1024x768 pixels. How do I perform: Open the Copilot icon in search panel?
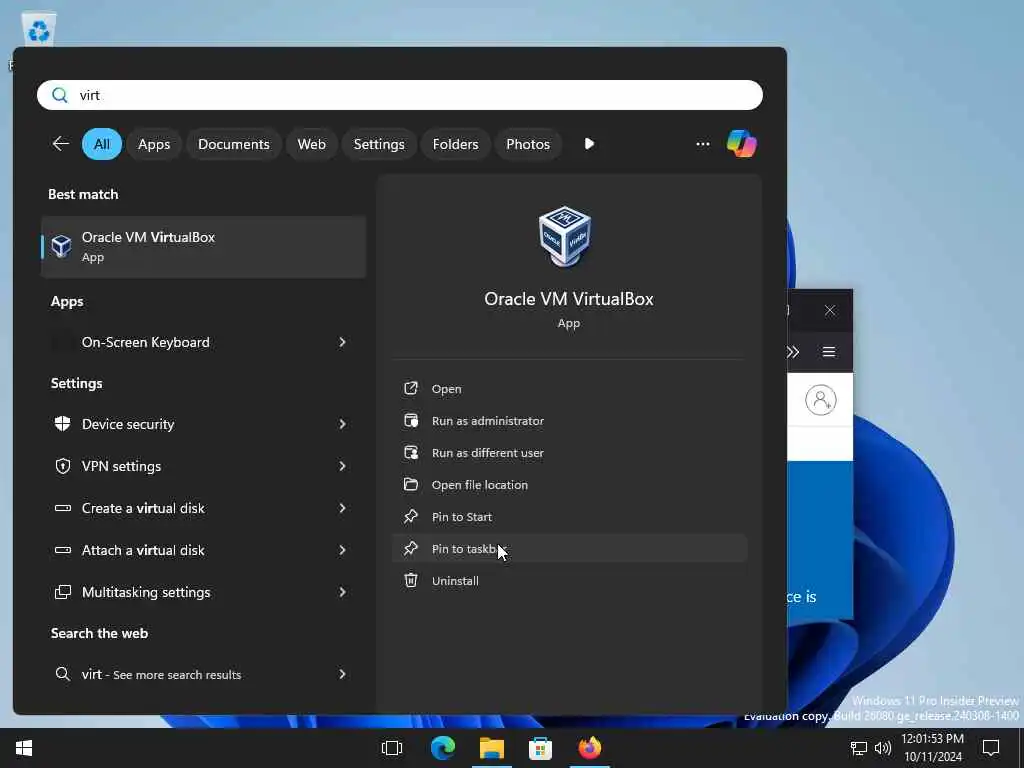tap(741, 144)
